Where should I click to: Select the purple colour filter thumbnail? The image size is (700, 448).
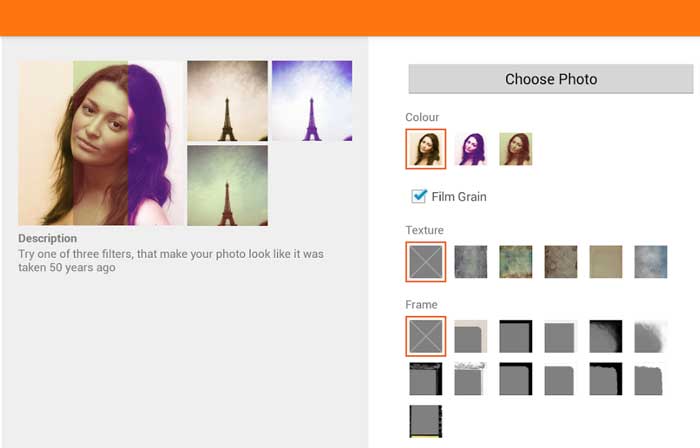point(471,149)
